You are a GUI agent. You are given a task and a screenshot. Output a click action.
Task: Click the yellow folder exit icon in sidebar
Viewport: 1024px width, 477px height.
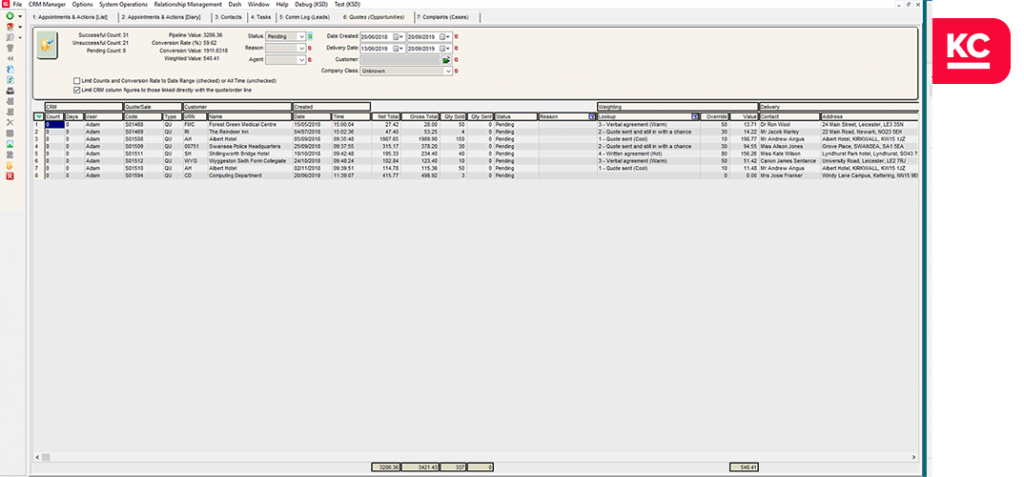[x=10, y=165]
